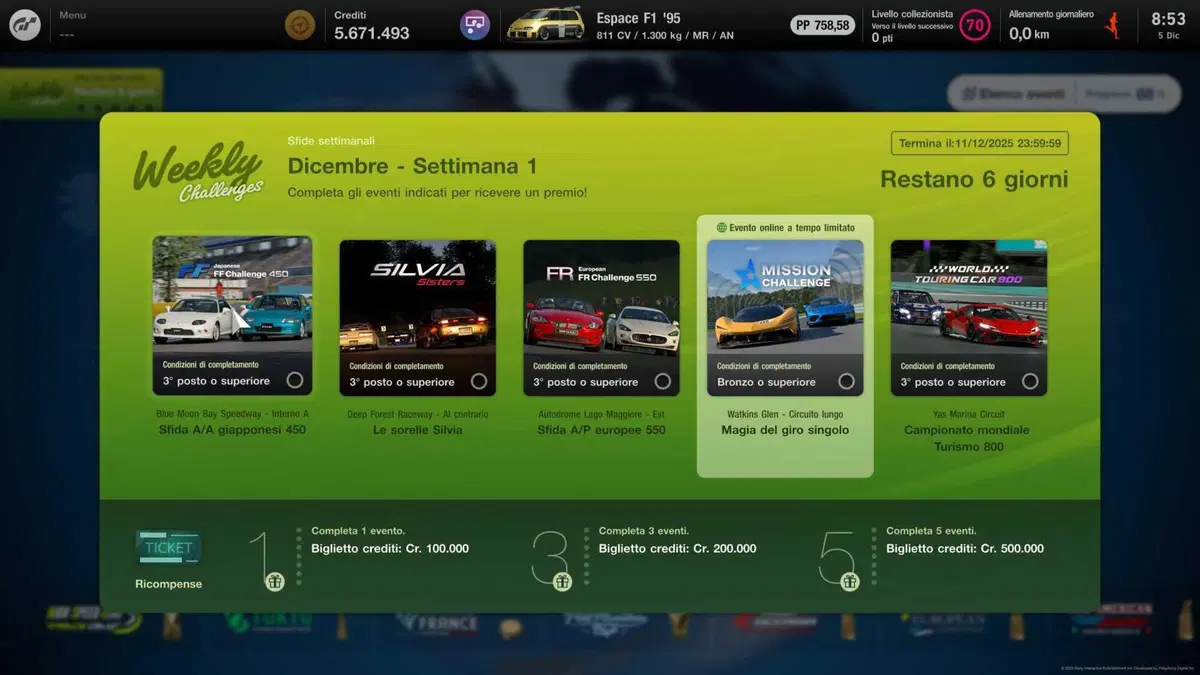Click Blue Moon Bay Speedway - Interno A label
This screenshot has width=1200, height=675.
click(x=232, y=414)
